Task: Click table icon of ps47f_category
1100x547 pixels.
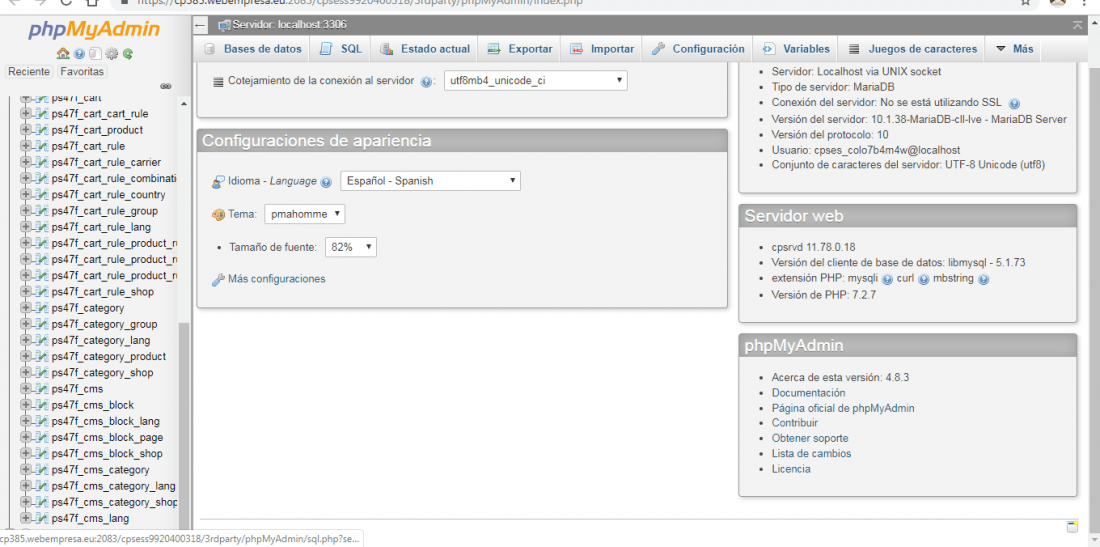Action: point(41,308)
